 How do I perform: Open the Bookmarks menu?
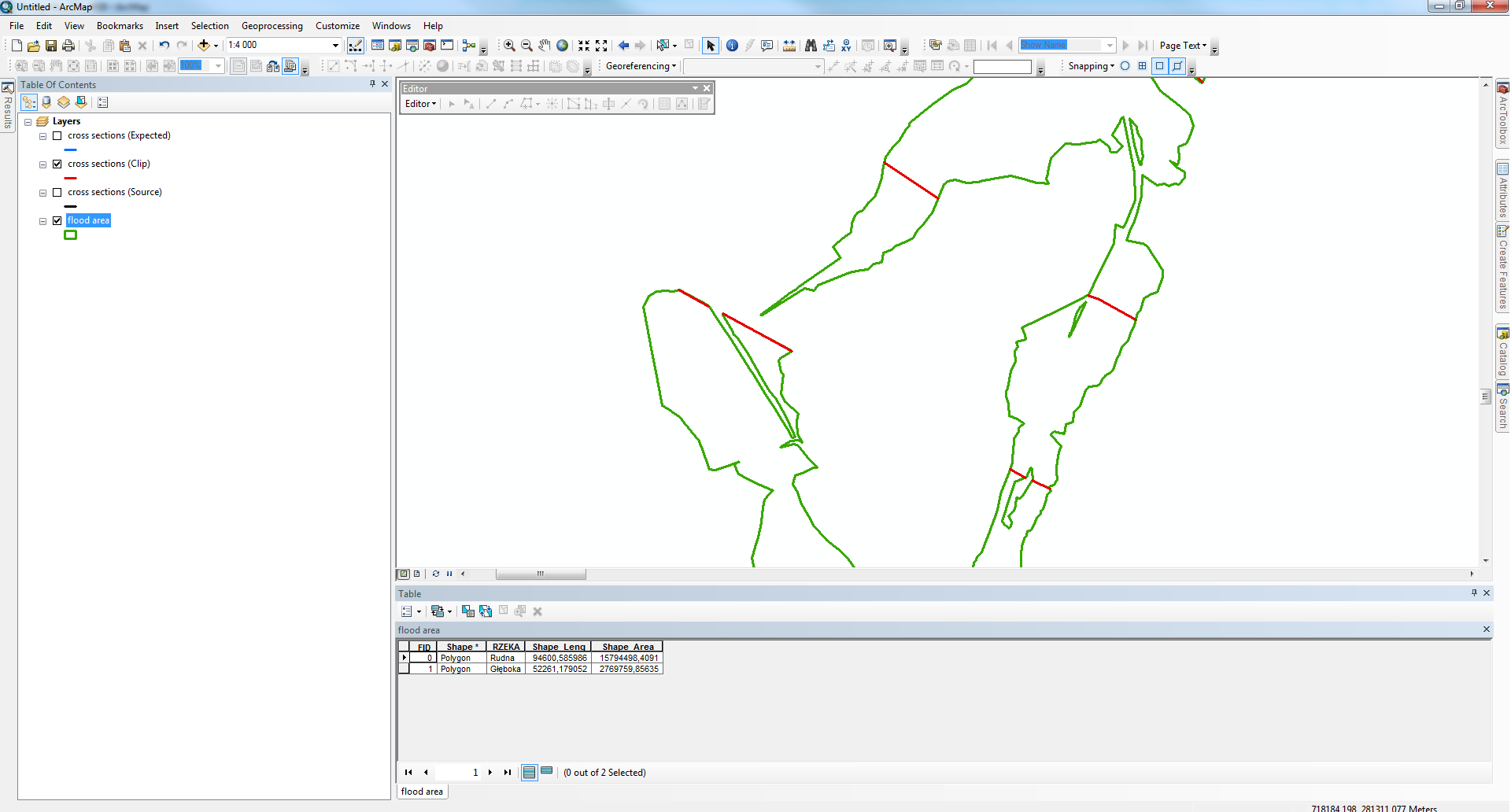(120, 26)
